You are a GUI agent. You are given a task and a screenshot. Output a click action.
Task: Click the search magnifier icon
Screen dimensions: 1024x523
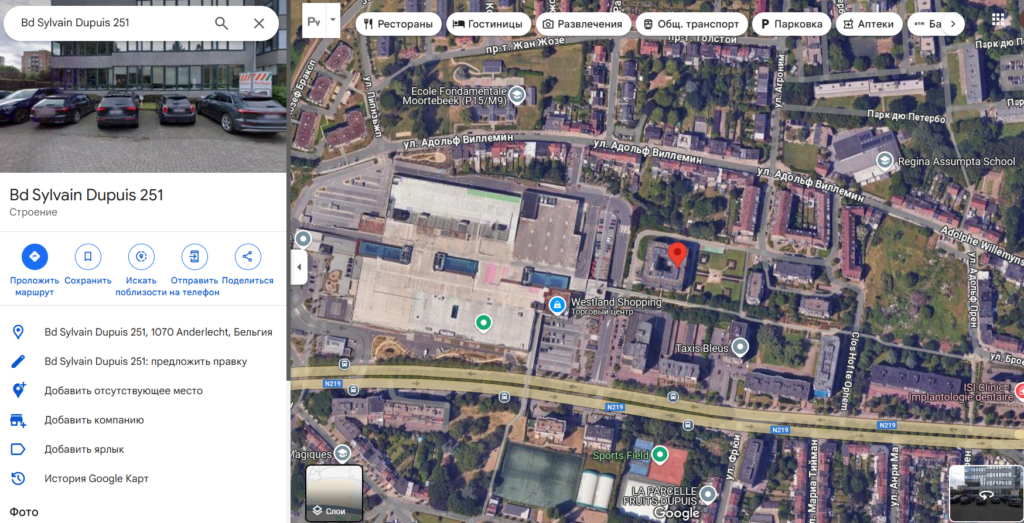click(x=222, y=22)
